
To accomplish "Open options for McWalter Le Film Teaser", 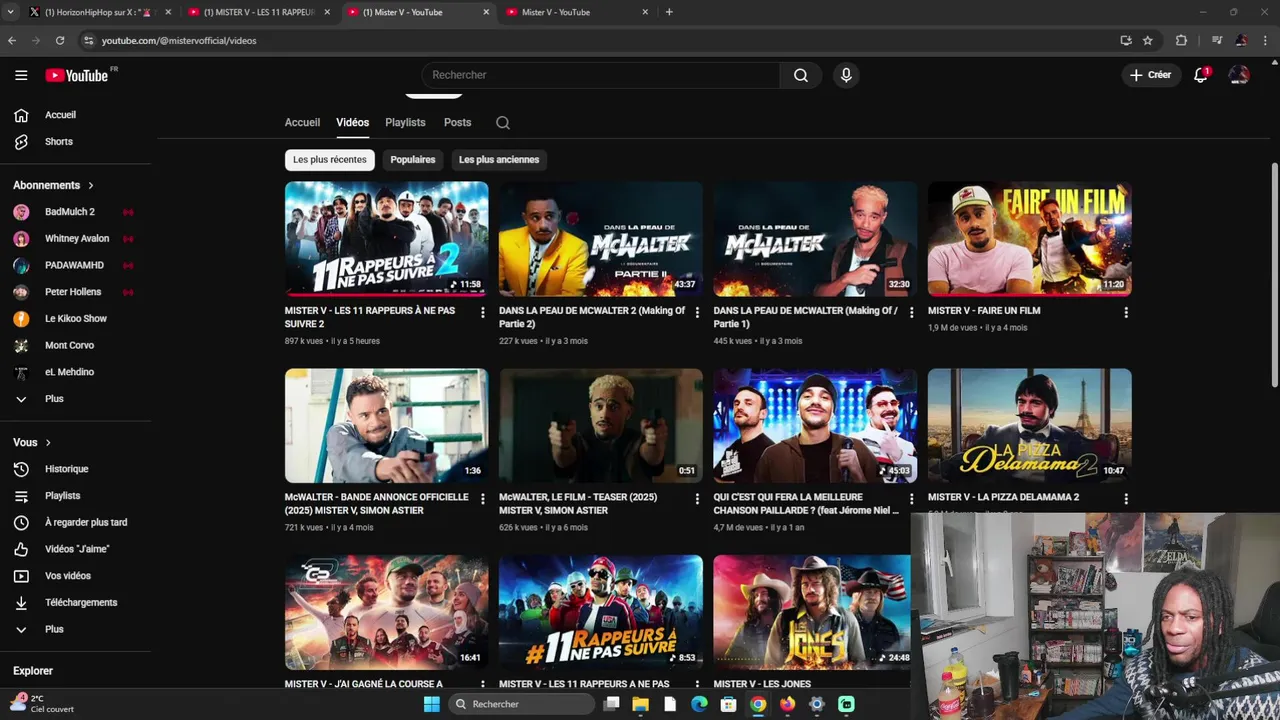I will (697, 498).
